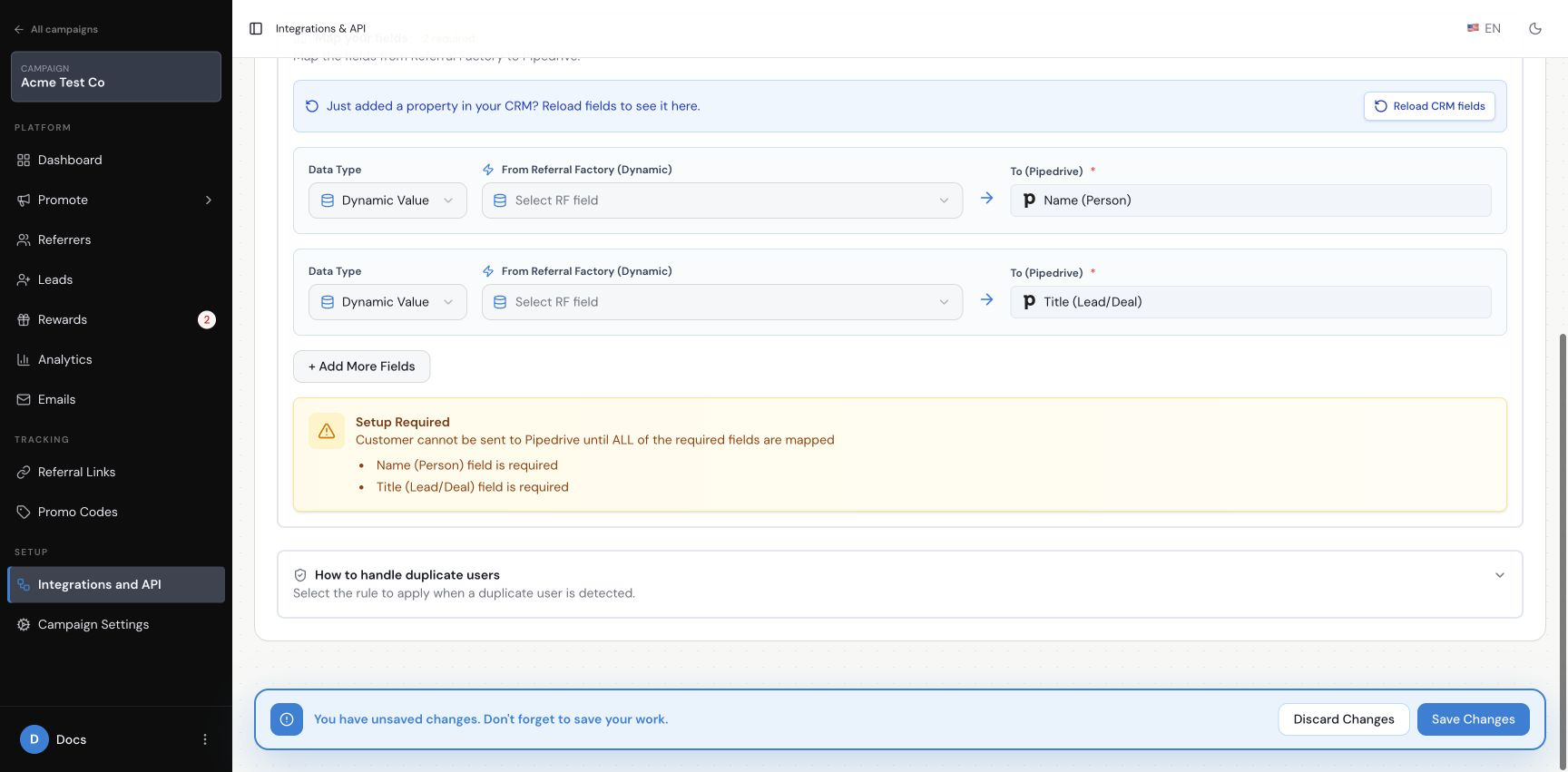Click Reload CRM fields button
Viewport: 1568px width, 772px height.
(1429, 106)
